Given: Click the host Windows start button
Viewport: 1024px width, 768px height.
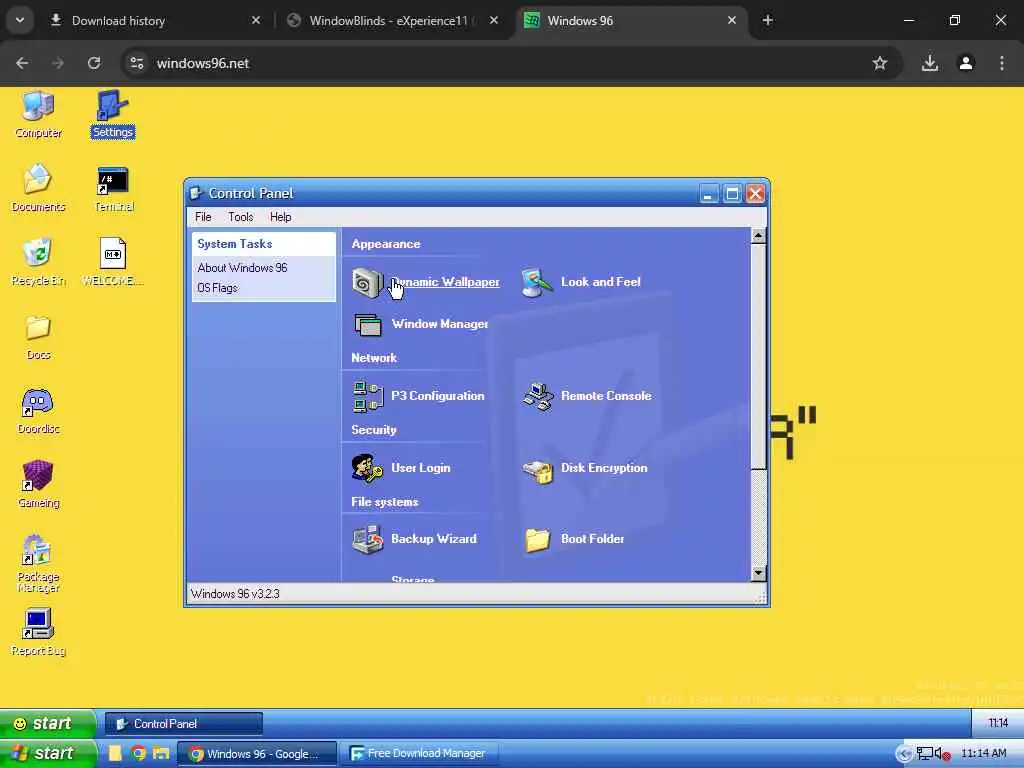Looking at the screenshot, I should click(x=47, y=753).
